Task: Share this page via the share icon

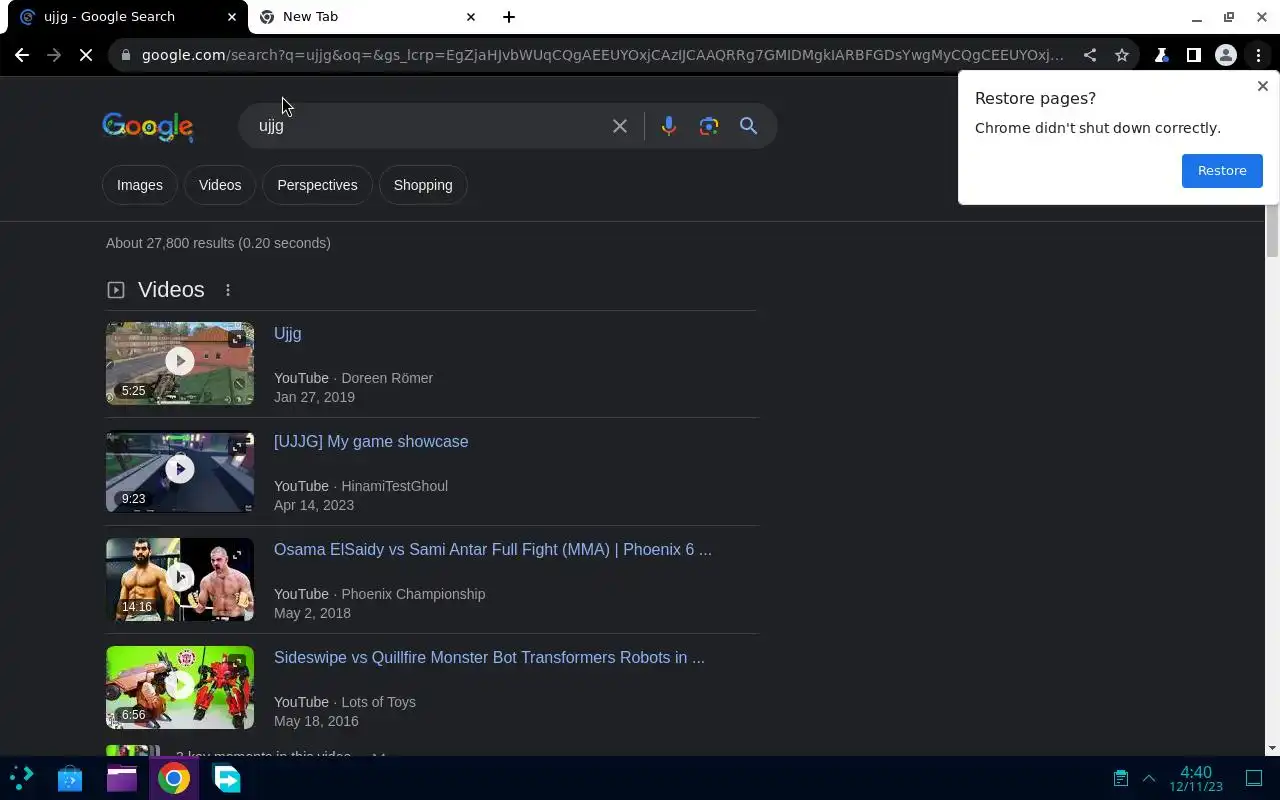Action: tap(1090, 55)
